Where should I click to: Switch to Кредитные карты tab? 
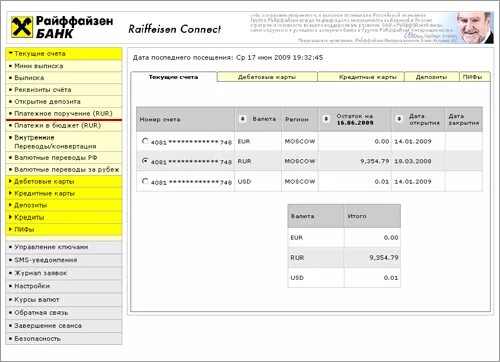pyautogui.click(x=361, y=77)
